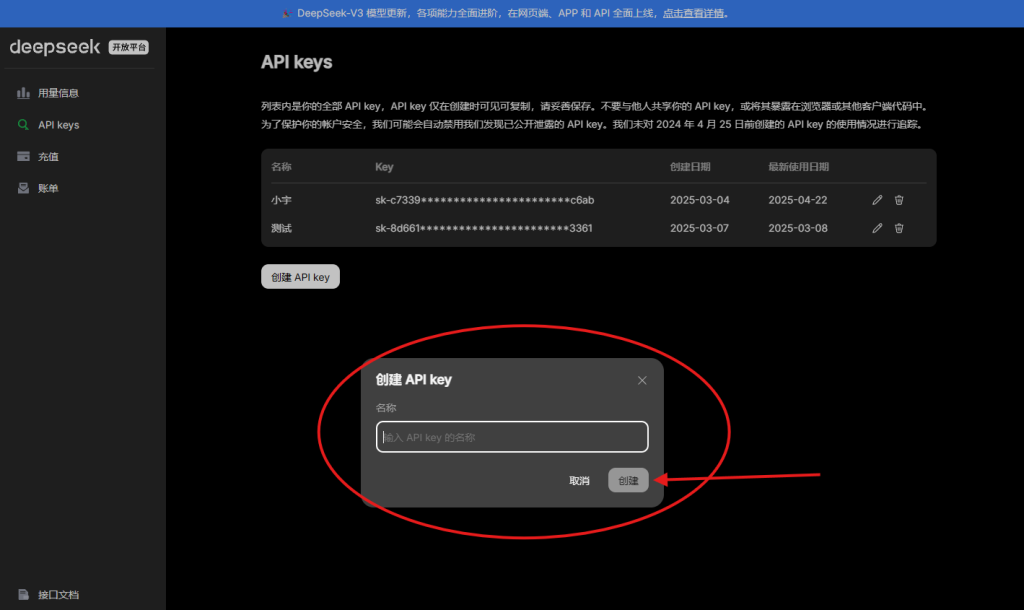
Task: Confirm creation with 创建 button
Action: point(628,480)
